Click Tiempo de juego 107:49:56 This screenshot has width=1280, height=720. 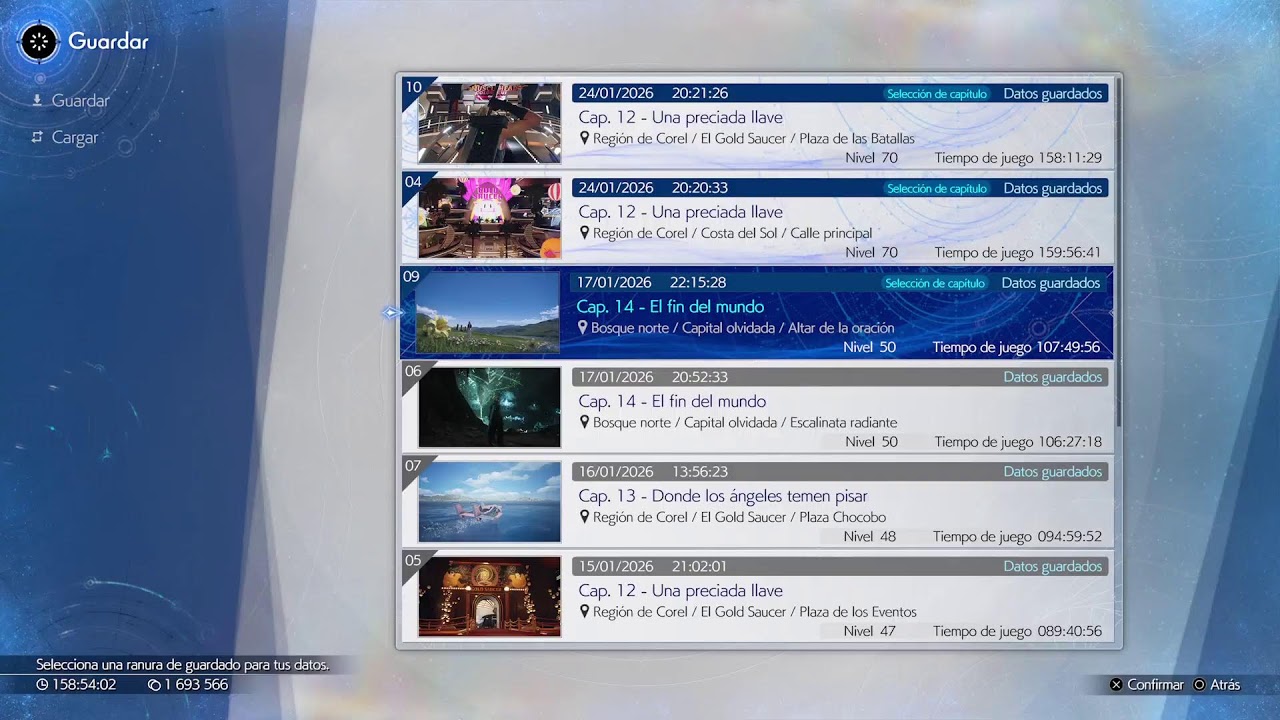coord(1016,348)
